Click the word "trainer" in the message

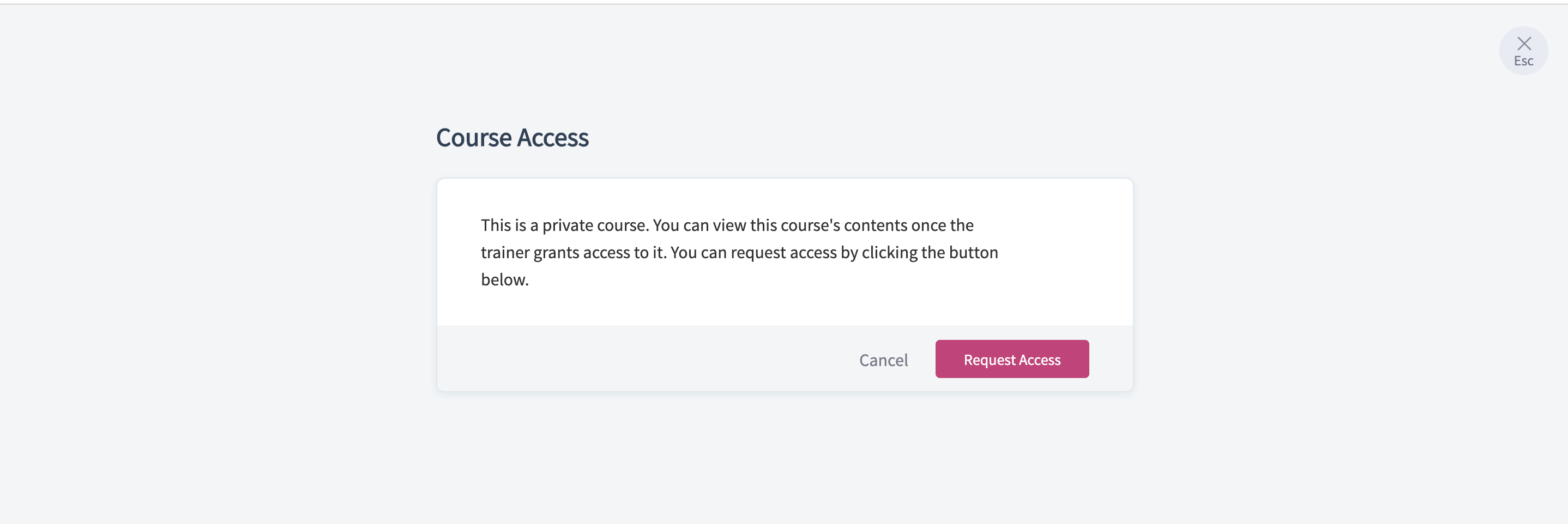pos(505,252)
